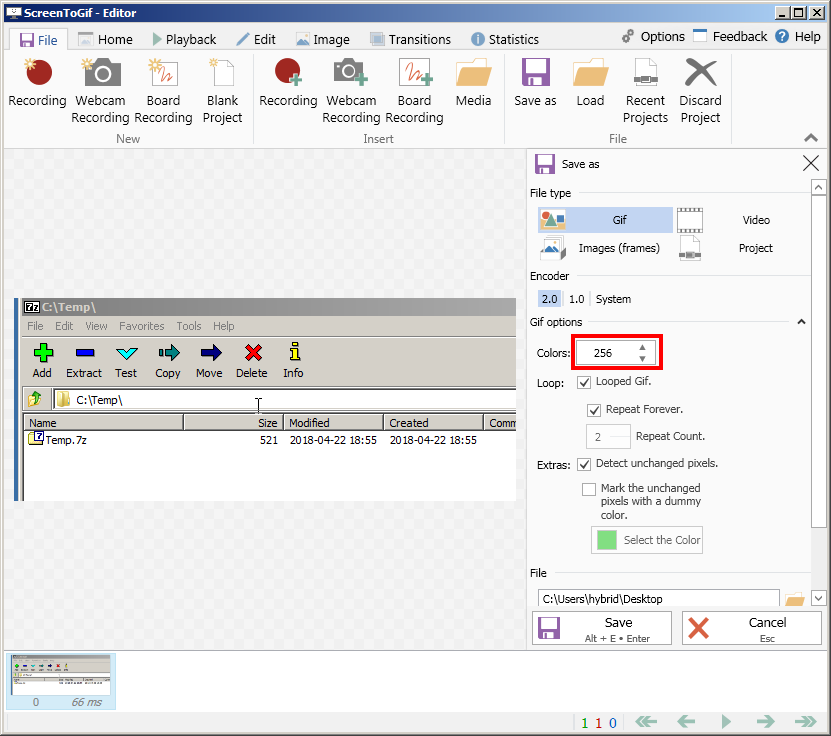Image resolution: width=831 pixels, height=736 pixels.
Task: Click Select the Color button
Action: [647, 540]
